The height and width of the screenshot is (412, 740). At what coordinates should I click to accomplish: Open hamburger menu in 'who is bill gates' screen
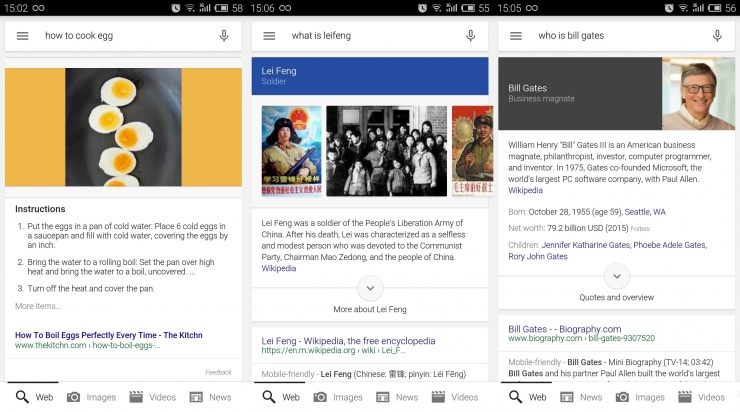(x=516, y=36)
